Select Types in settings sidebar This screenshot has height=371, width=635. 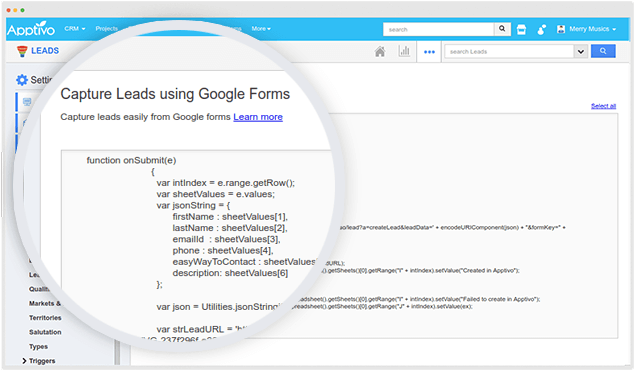pos(38,347)
